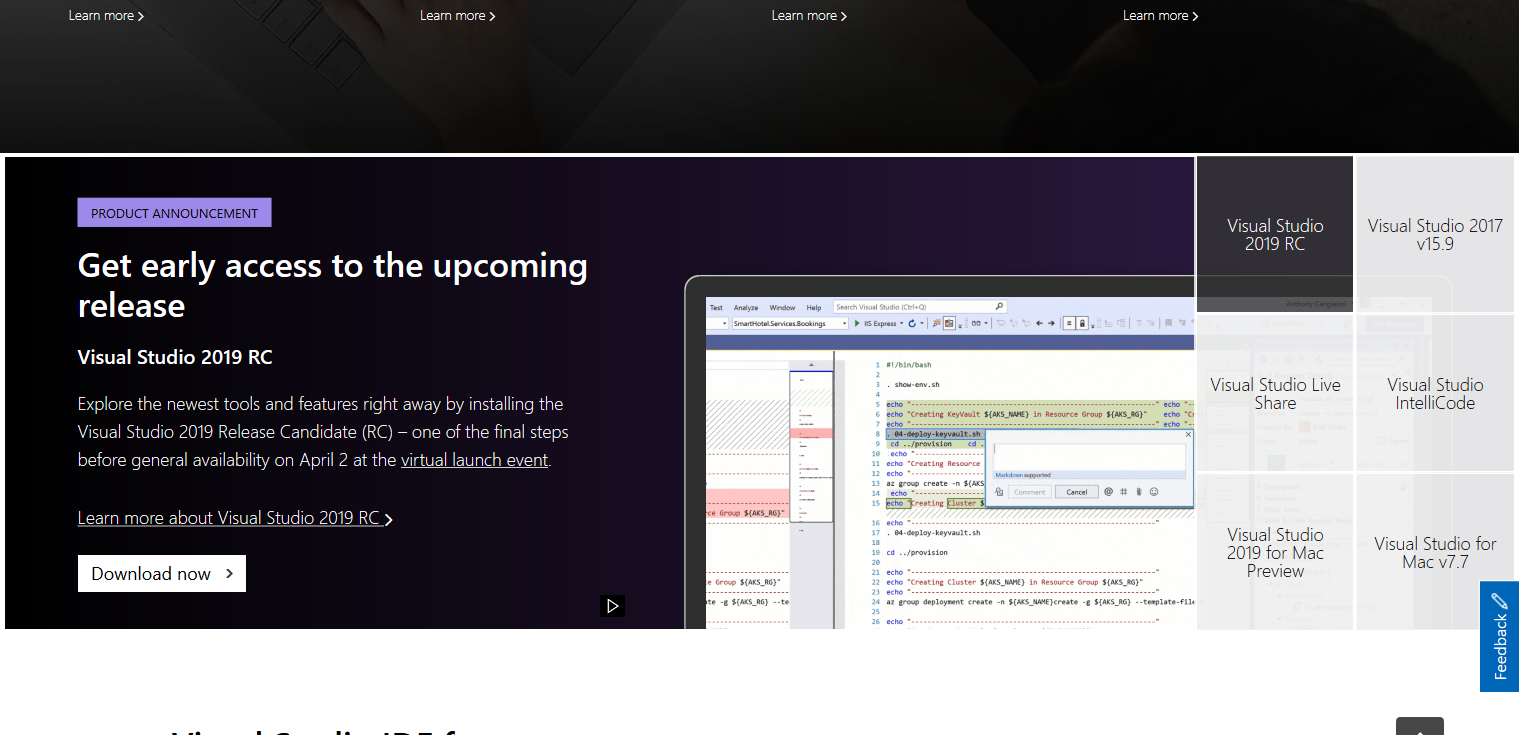Open the Feedback side tab
The width and height of the screenshot is (1519, 735).
1499,636
